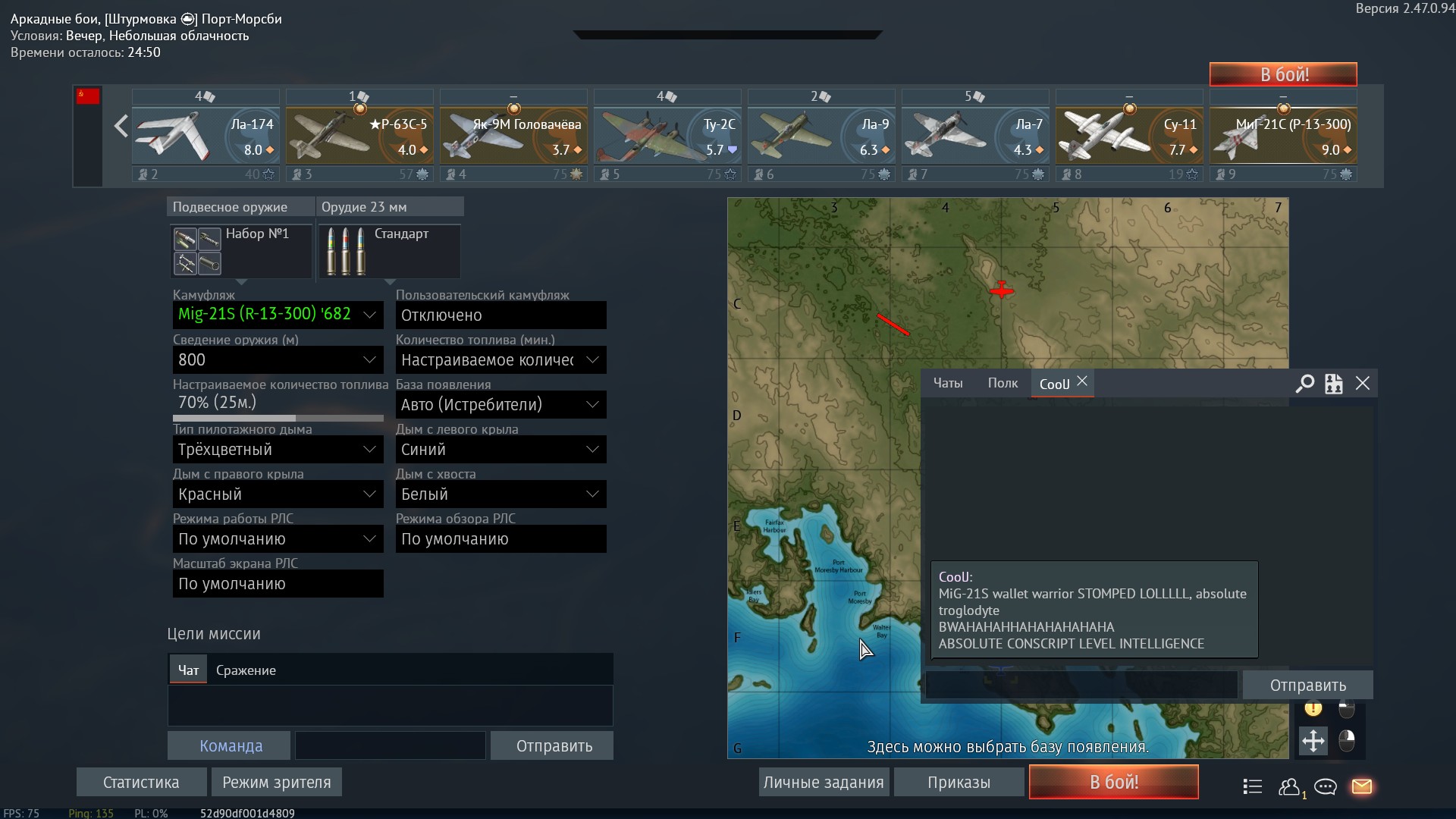
Task: Open secondary weapons preset Набор №1
Action: click(x=241, y=251)
